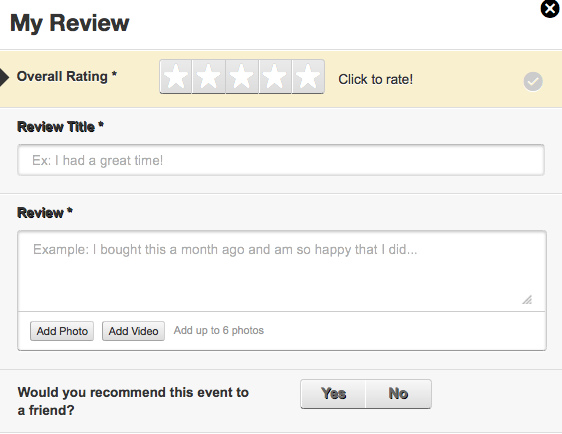Pick the fifth star rating

308,76
